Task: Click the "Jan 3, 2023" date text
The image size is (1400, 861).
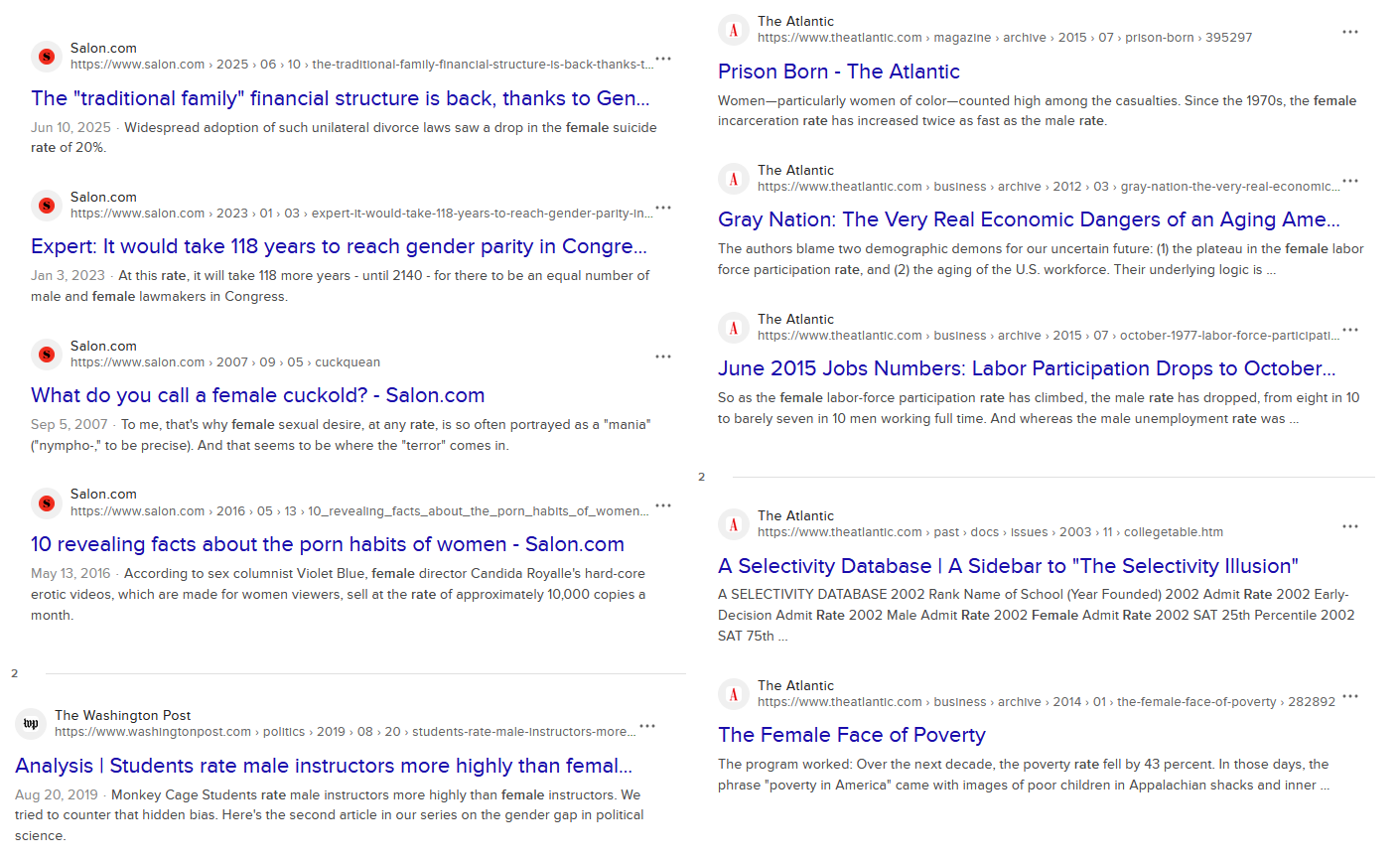Action: pos(68,275)
